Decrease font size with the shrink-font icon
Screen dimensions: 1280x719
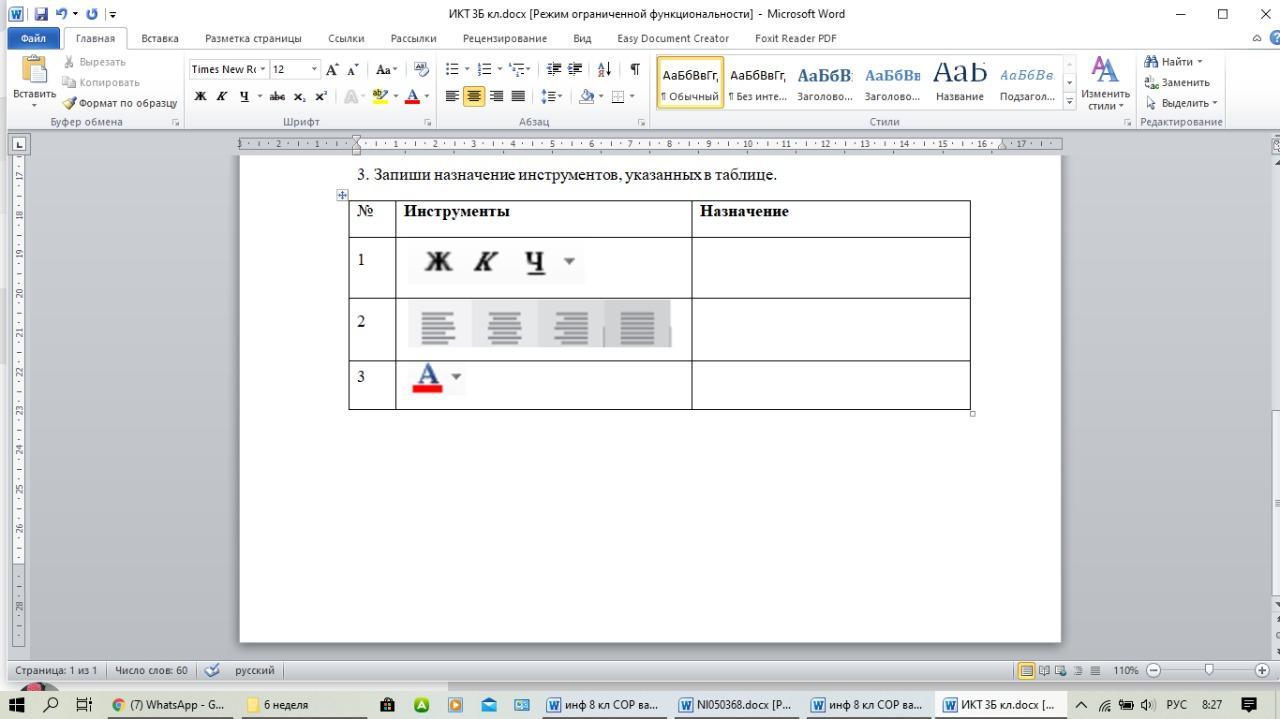click(x=353, y=69)
